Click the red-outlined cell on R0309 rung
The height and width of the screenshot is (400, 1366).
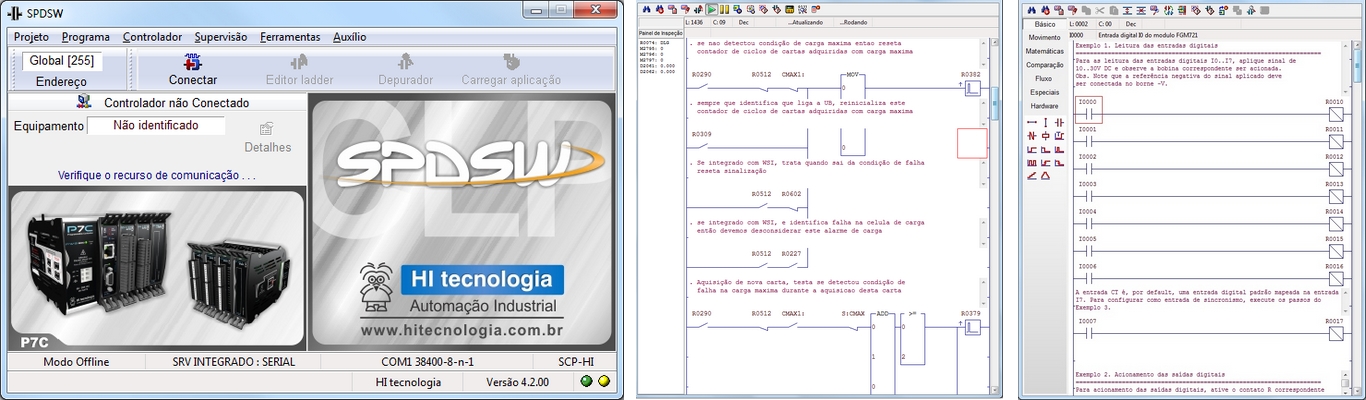click(x=972, y=143)
